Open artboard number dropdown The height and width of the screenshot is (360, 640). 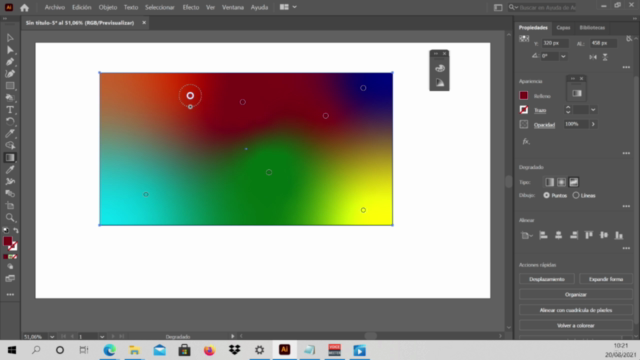point(102,337)
